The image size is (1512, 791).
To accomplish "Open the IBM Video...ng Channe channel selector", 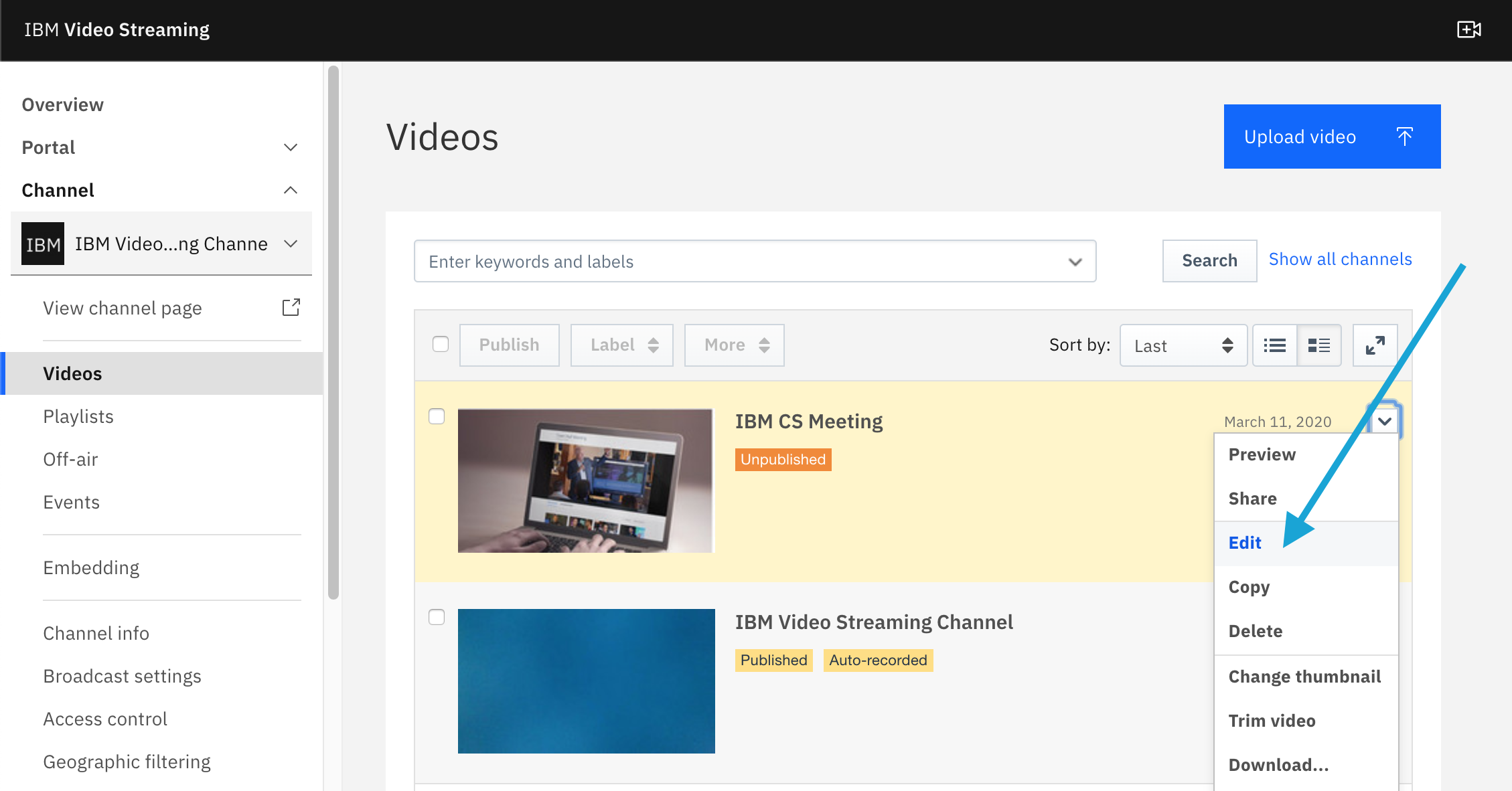I will coord(161,244).
